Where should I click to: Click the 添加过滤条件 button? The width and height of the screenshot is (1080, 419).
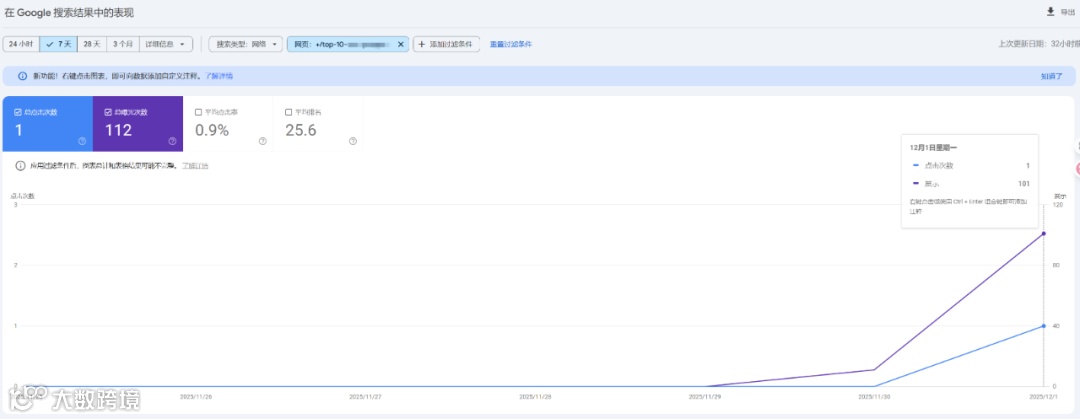tap(446, 44)
